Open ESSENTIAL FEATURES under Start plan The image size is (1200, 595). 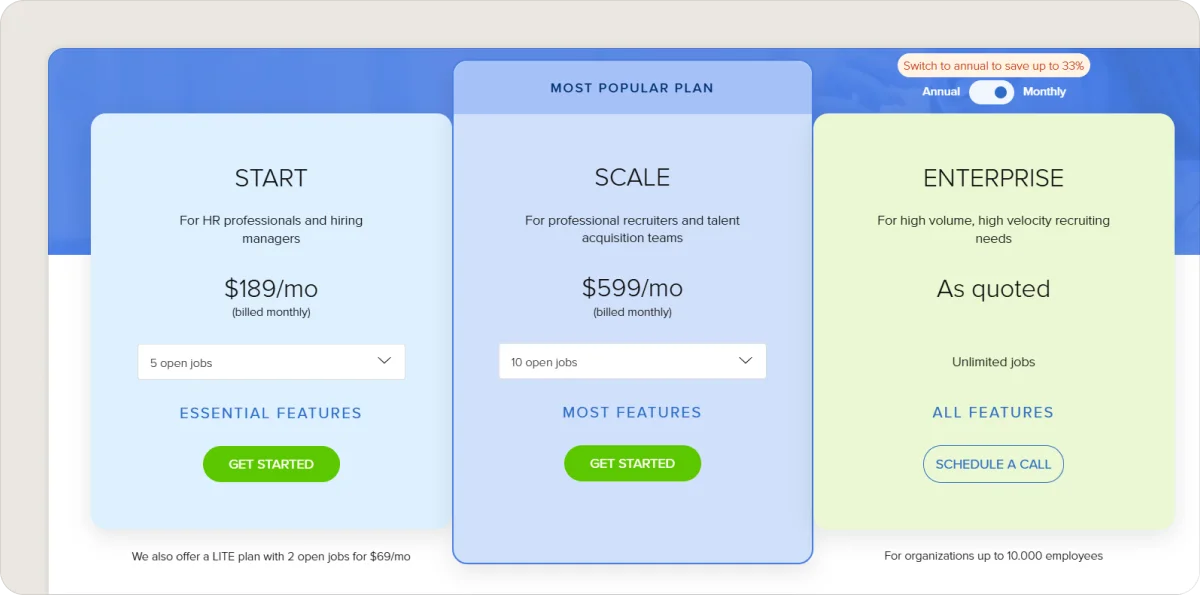[x=271, y=413]
